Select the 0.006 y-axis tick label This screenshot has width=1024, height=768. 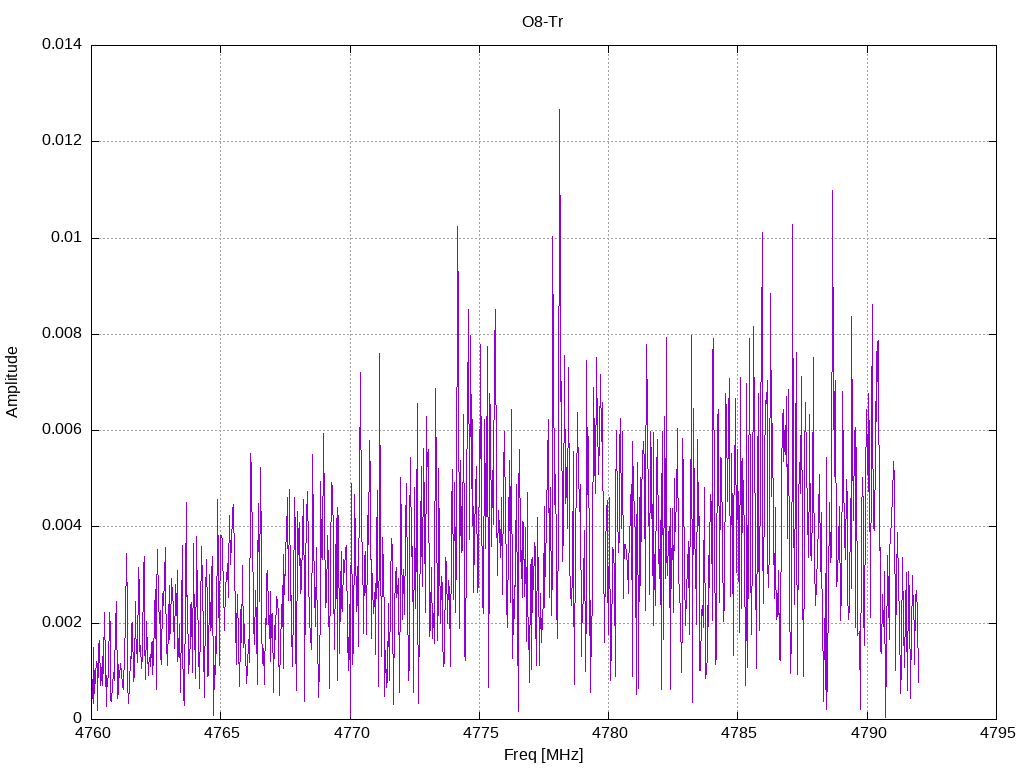tap(62, 430)
